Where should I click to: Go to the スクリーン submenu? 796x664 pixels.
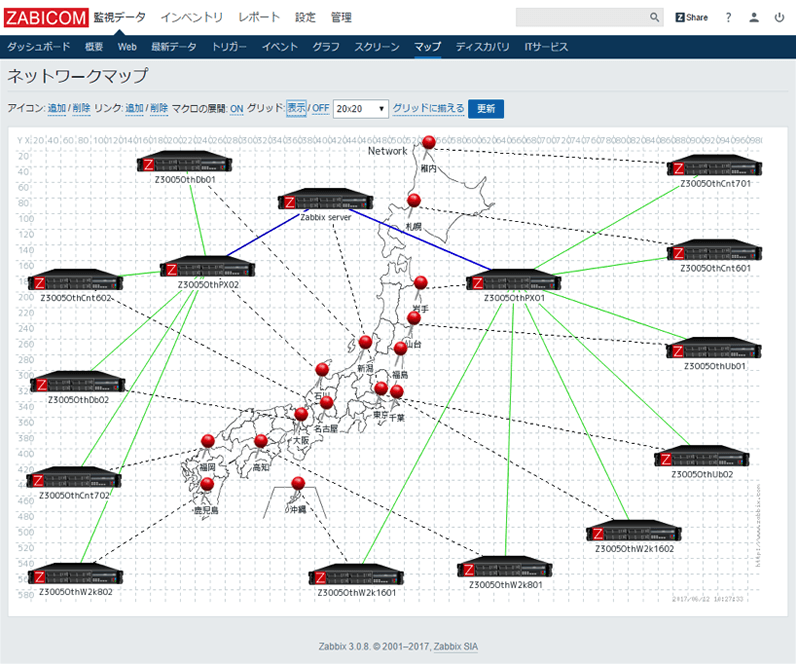tap(377, 47)
